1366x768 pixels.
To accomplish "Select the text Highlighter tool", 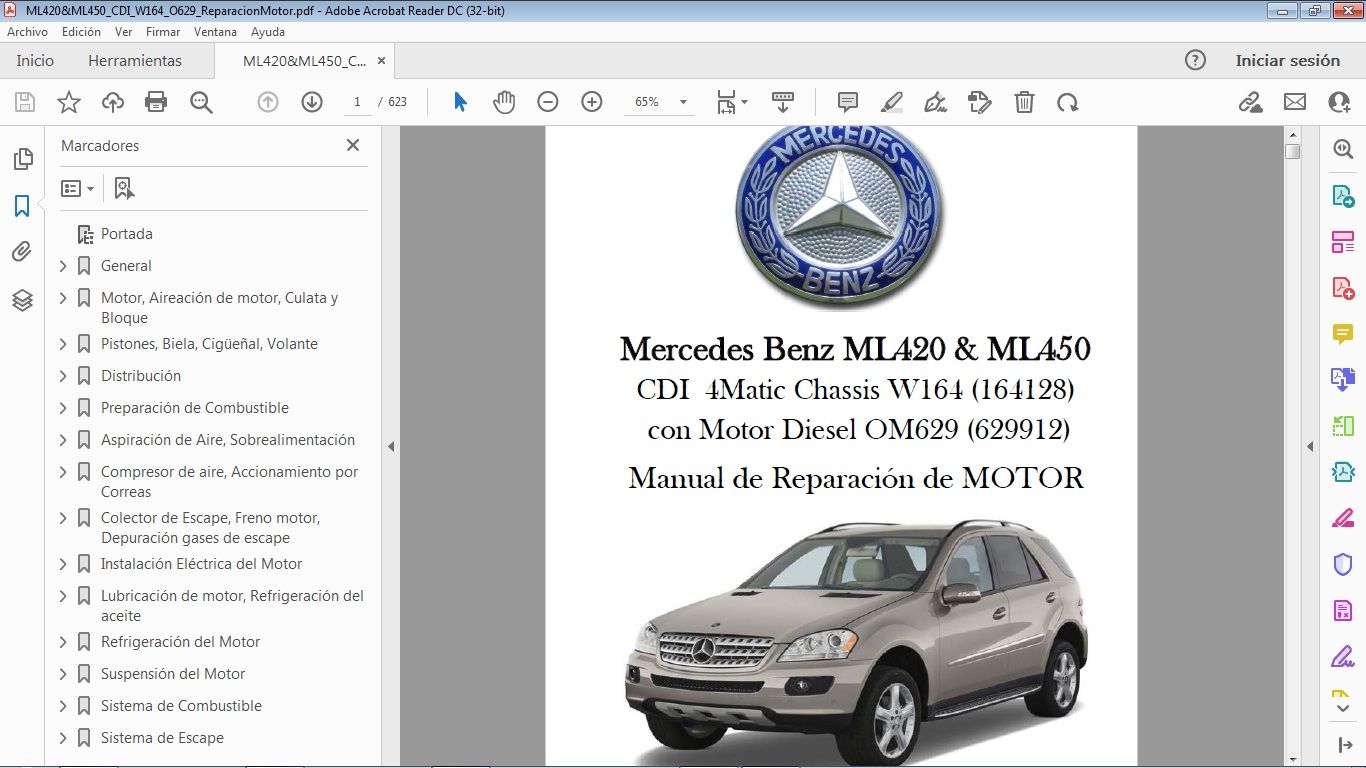I will [891, 101].
